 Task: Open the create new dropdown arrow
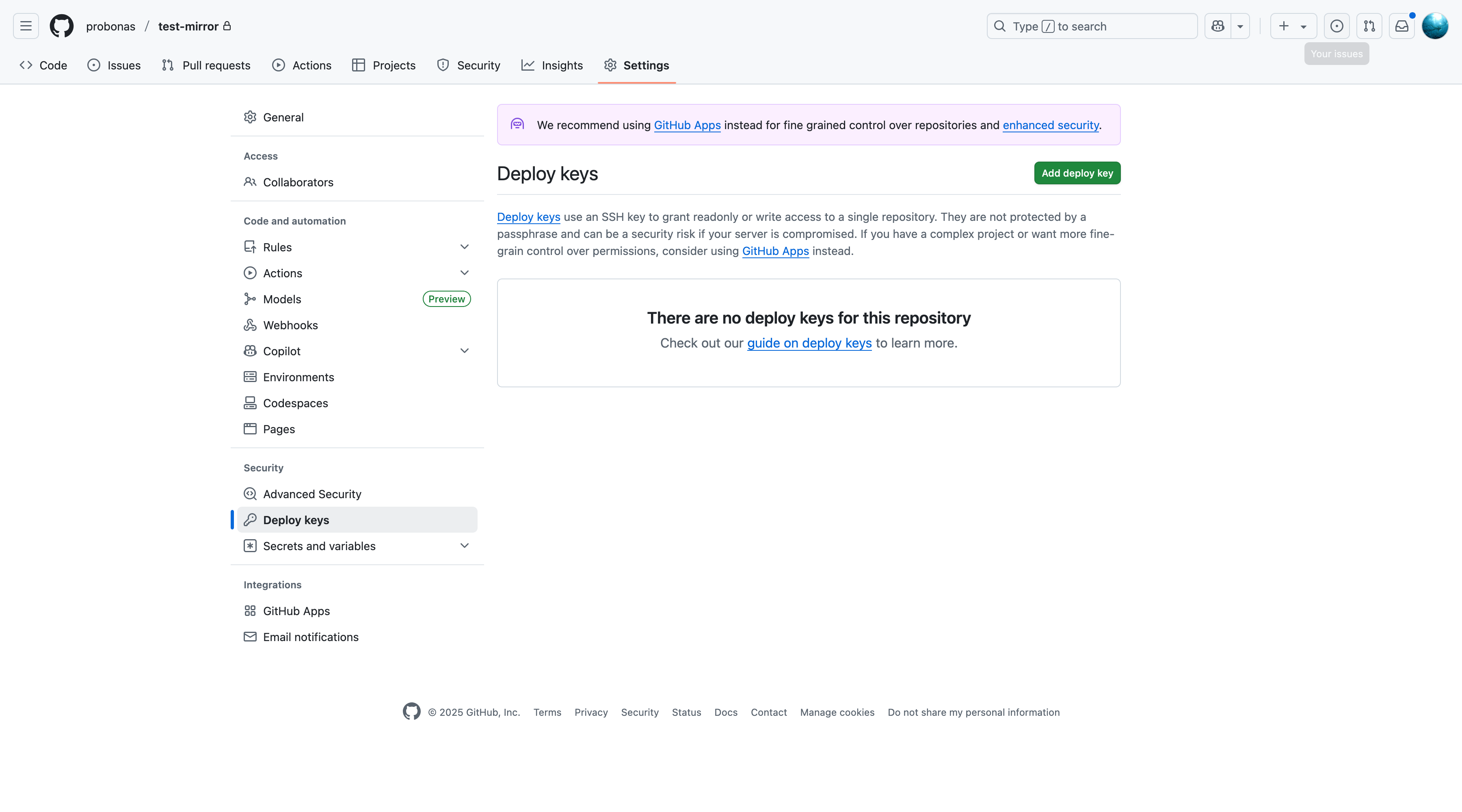coord(1303,26)
